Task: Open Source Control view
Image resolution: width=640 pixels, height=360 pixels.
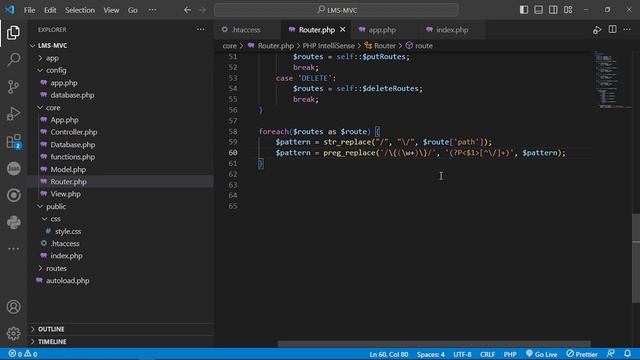Action: 13,87
